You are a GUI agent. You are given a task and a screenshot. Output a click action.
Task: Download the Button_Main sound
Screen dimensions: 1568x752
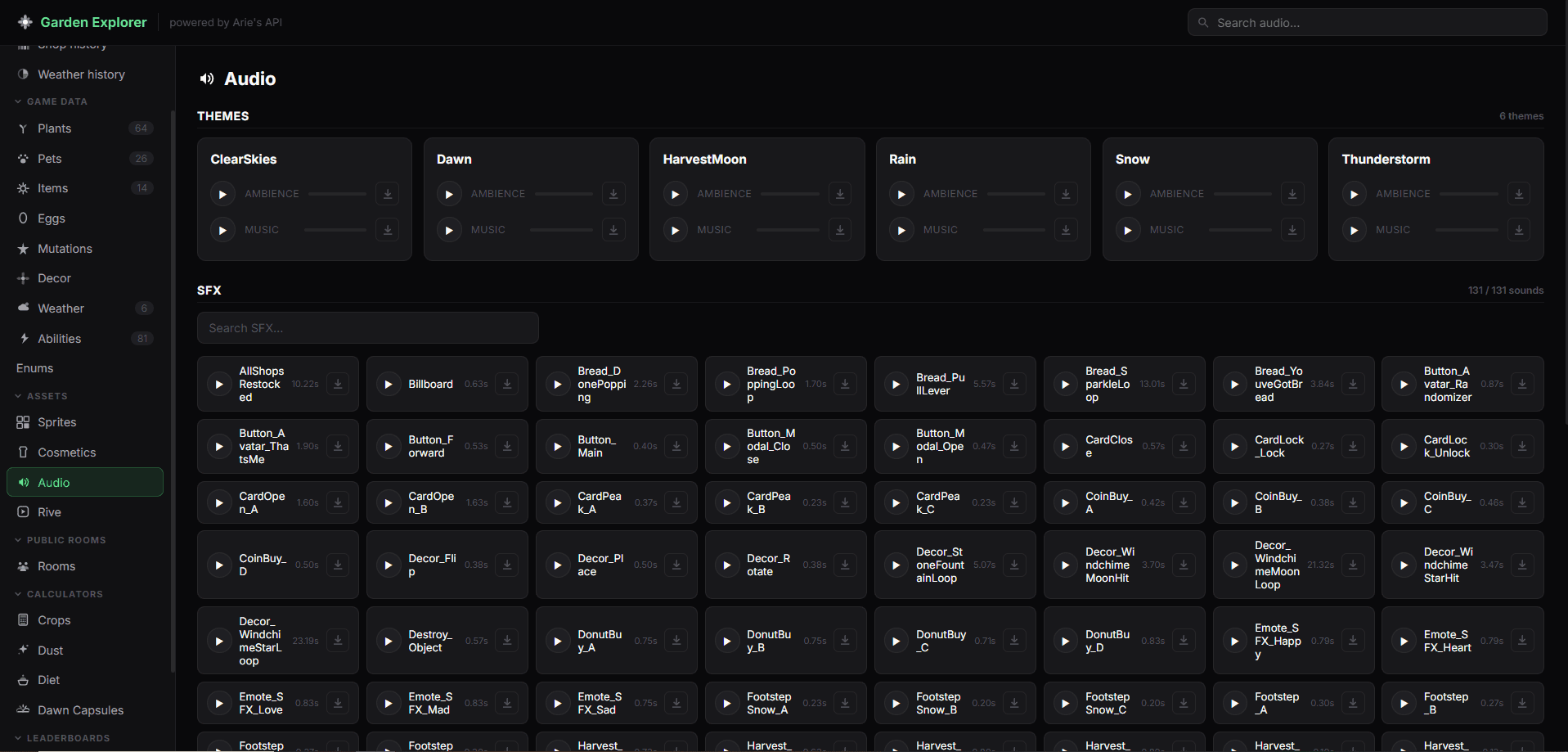coord(676,446)
